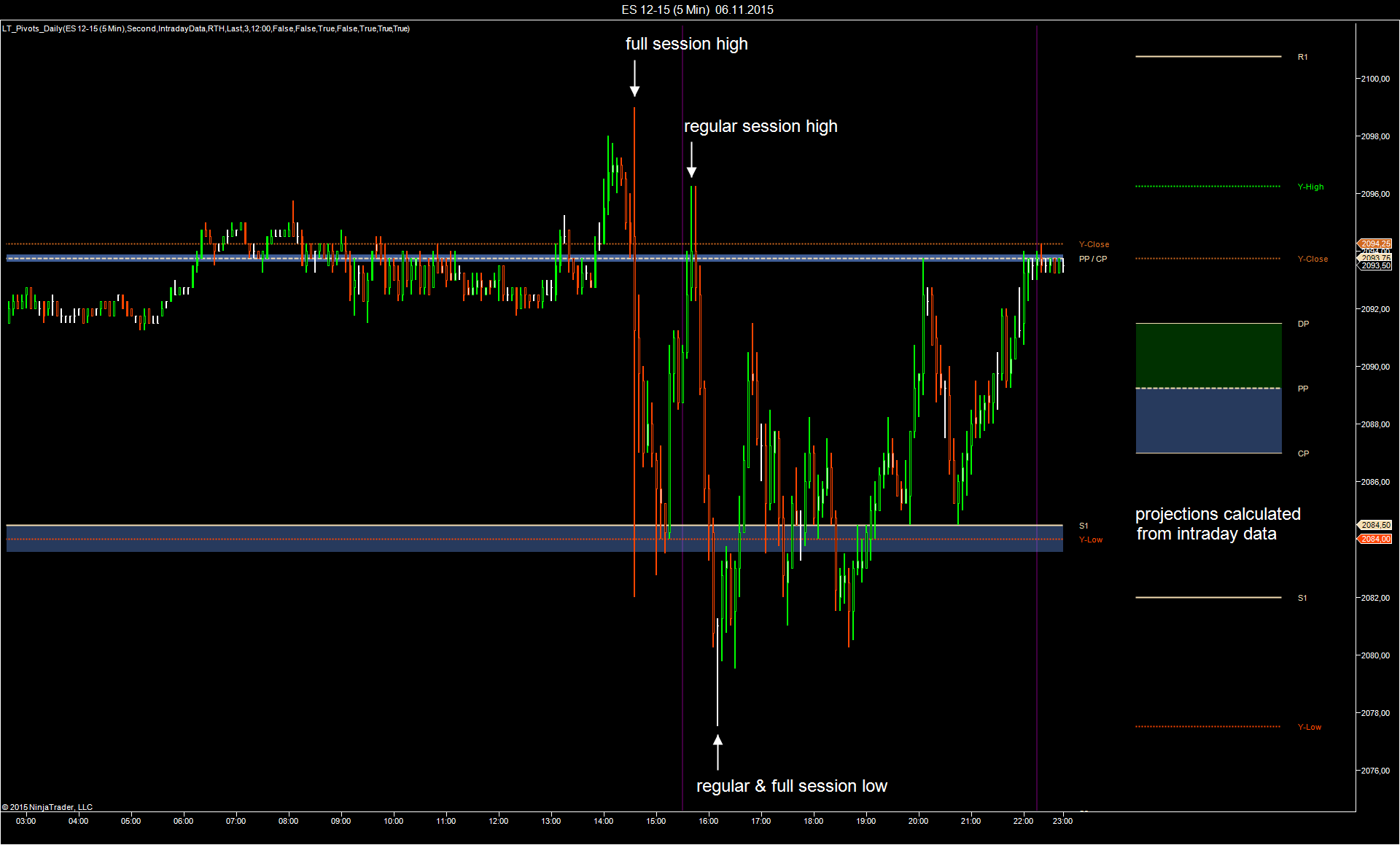Image resolution: width=1400 pixels, height=845 pixels.
Task: Select 'projections calculated from intraday data' text
Action: click(x=1216, y=523)
